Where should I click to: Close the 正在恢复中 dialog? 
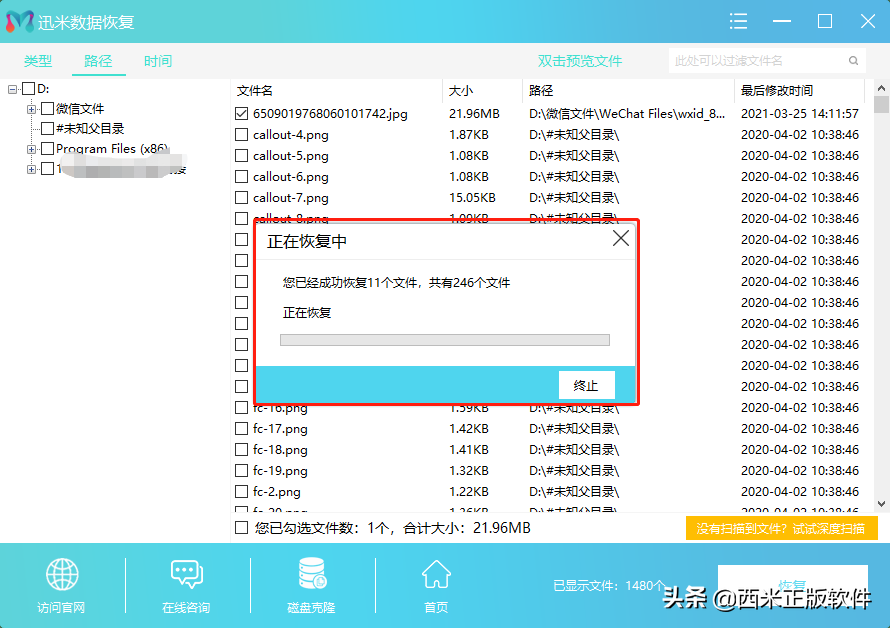621,238
